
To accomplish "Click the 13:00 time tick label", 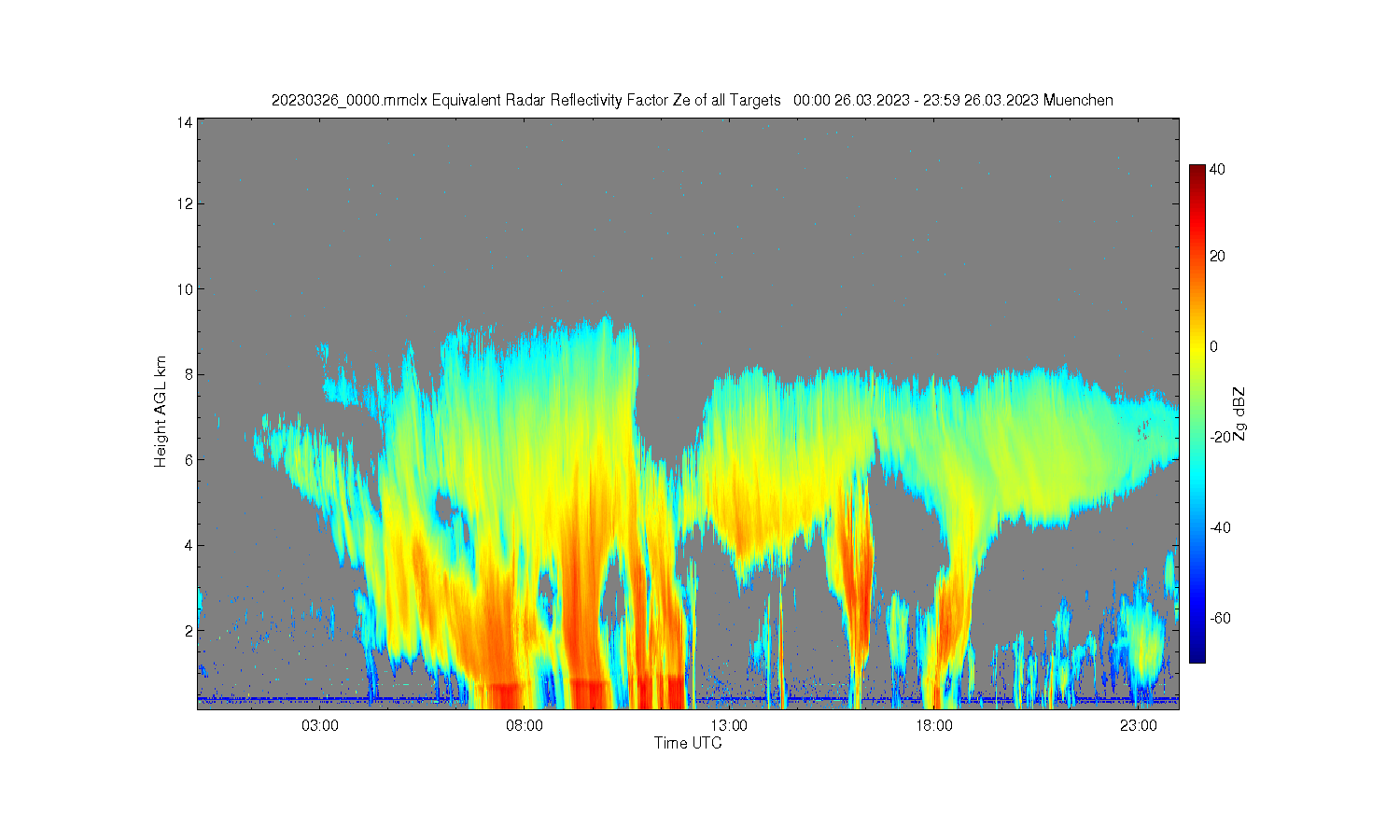I will (x=729, y=725).
